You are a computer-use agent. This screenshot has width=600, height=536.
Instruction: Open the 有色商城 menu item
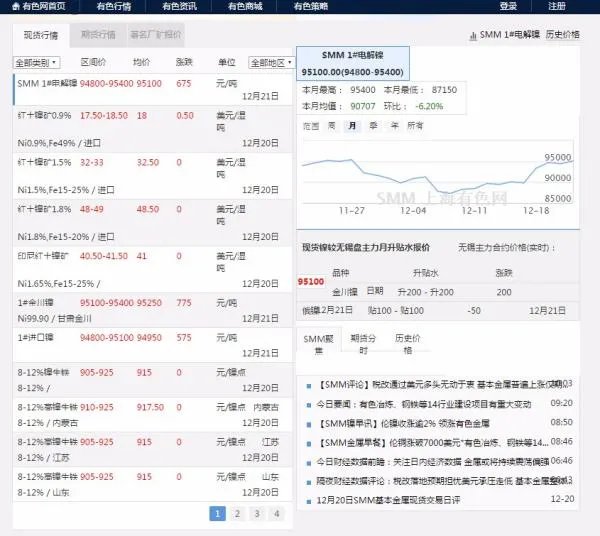coord(245,6)
